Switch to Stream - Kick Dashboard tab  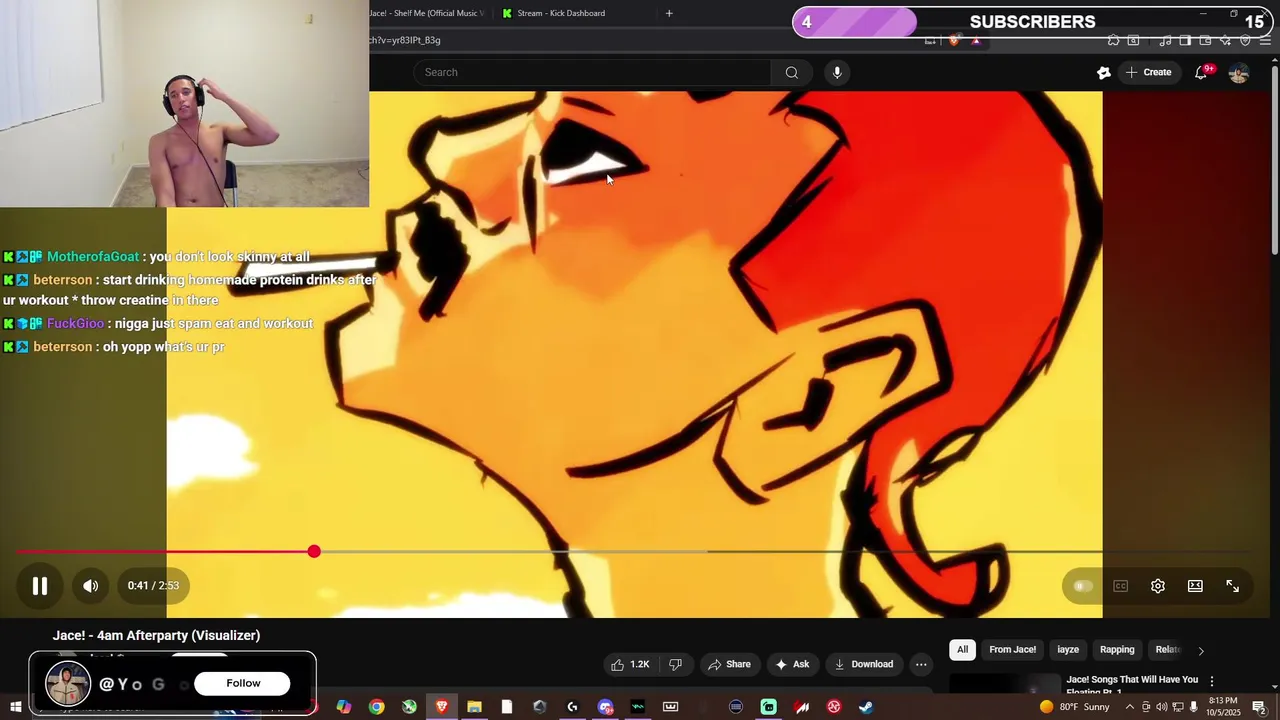click(561, 13)
